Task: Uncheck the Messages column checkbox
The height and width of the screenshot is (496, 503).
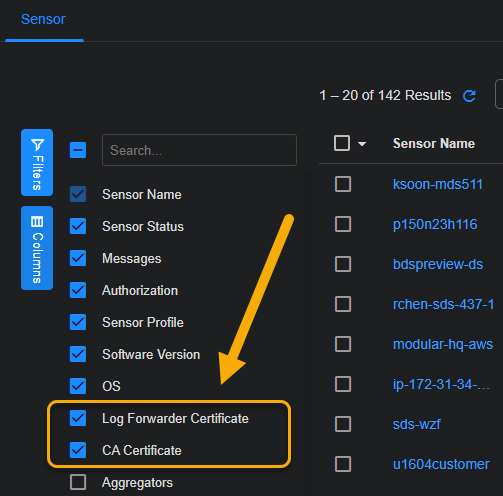Action: tap(78, 258)
